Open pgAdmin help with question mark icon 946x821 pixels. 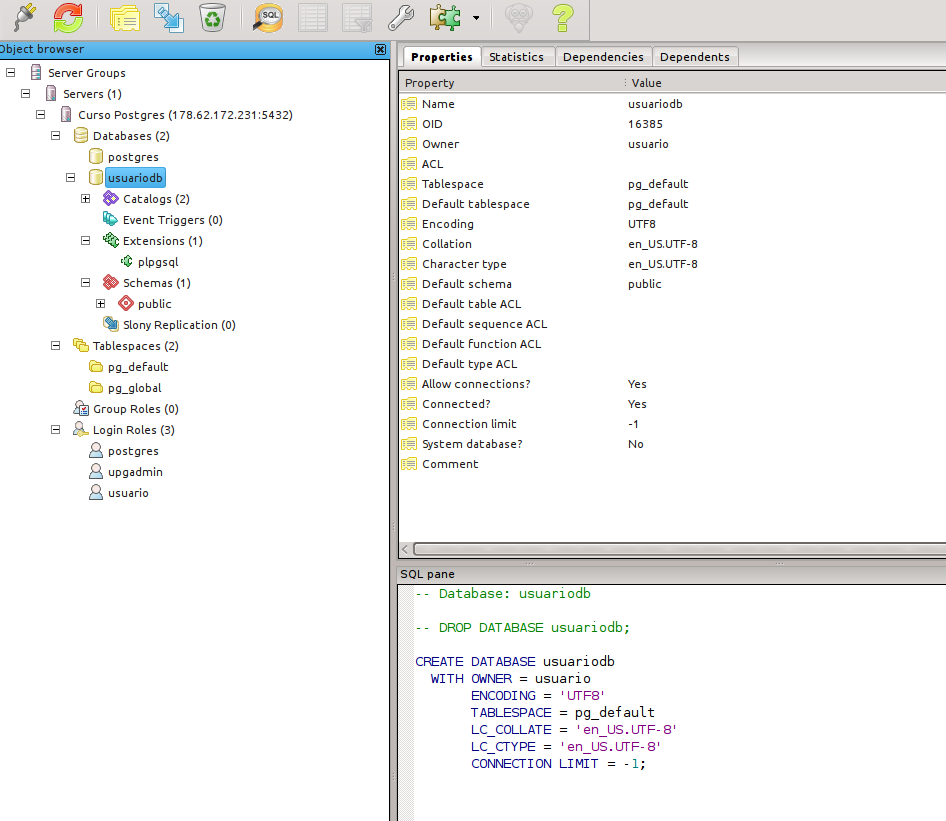click(560, 18)
